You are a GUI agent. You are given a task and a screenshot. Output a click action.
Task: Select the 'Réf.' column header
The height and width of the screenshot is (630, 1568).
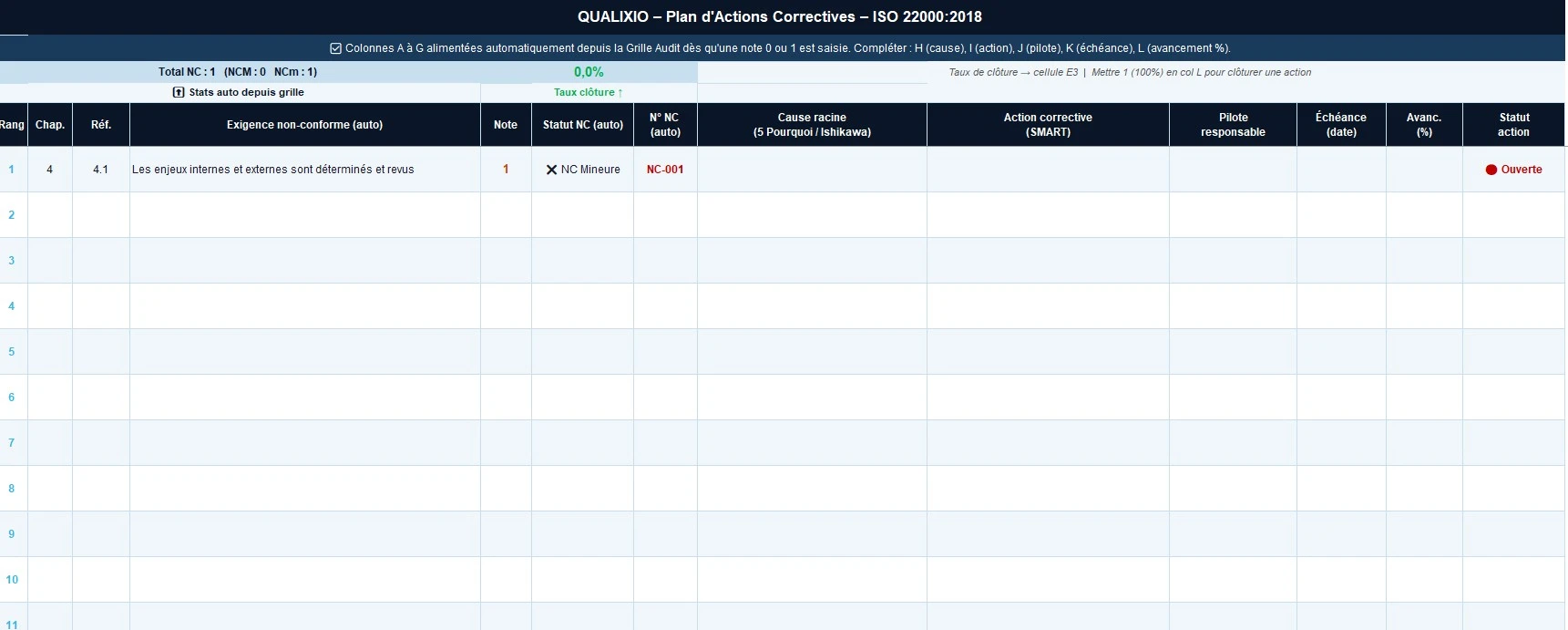point(101,125)
